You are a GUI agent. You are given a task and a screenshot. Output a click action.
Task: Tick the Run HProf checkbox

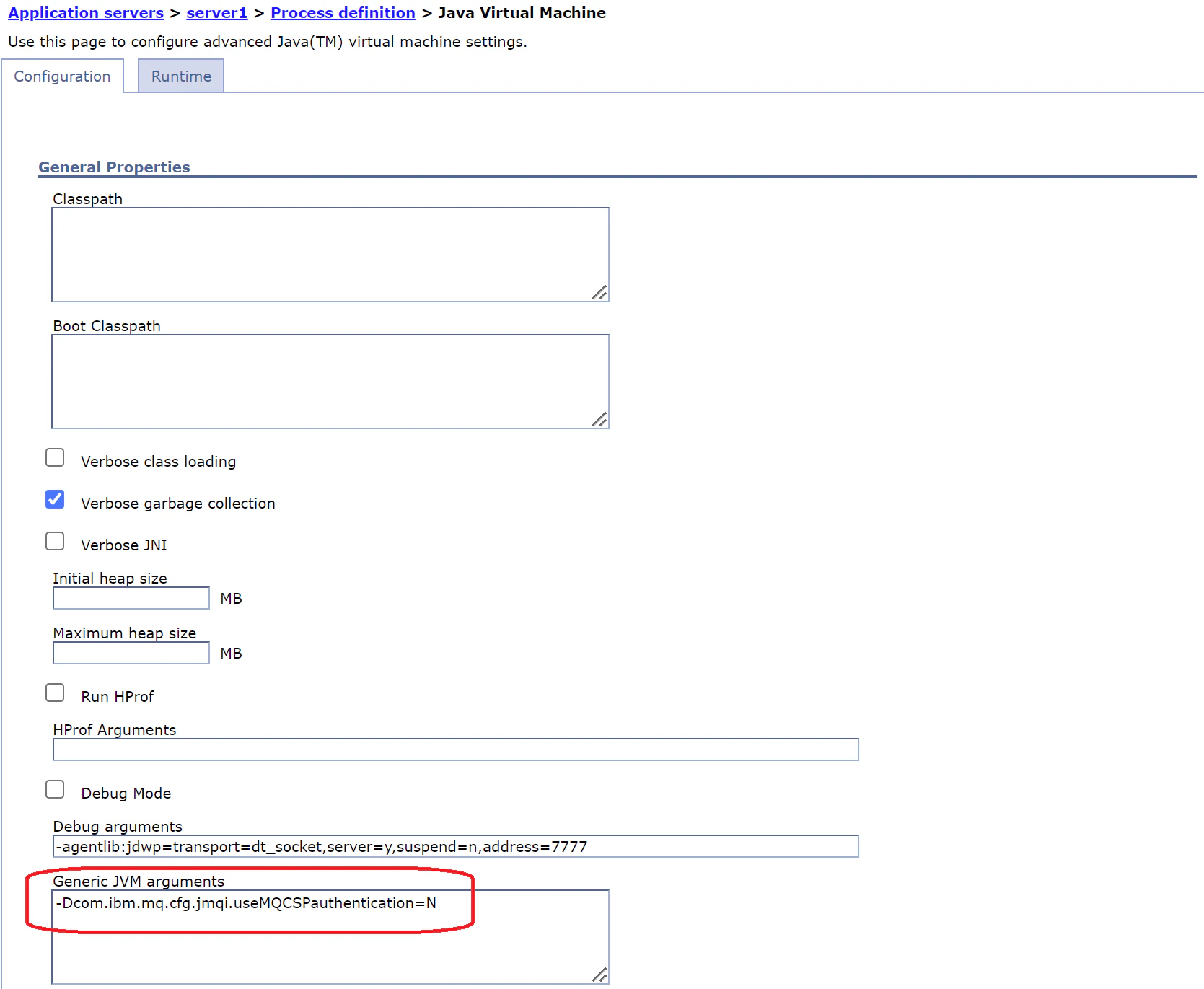(x=55, y=693)
